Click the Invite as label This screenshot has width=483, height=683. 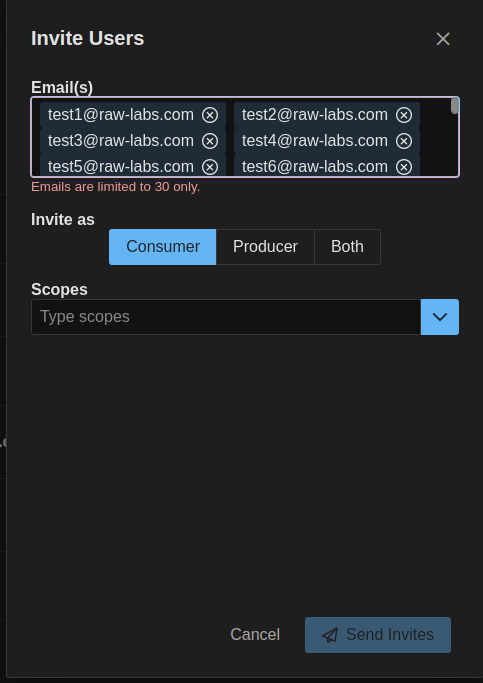63,220
